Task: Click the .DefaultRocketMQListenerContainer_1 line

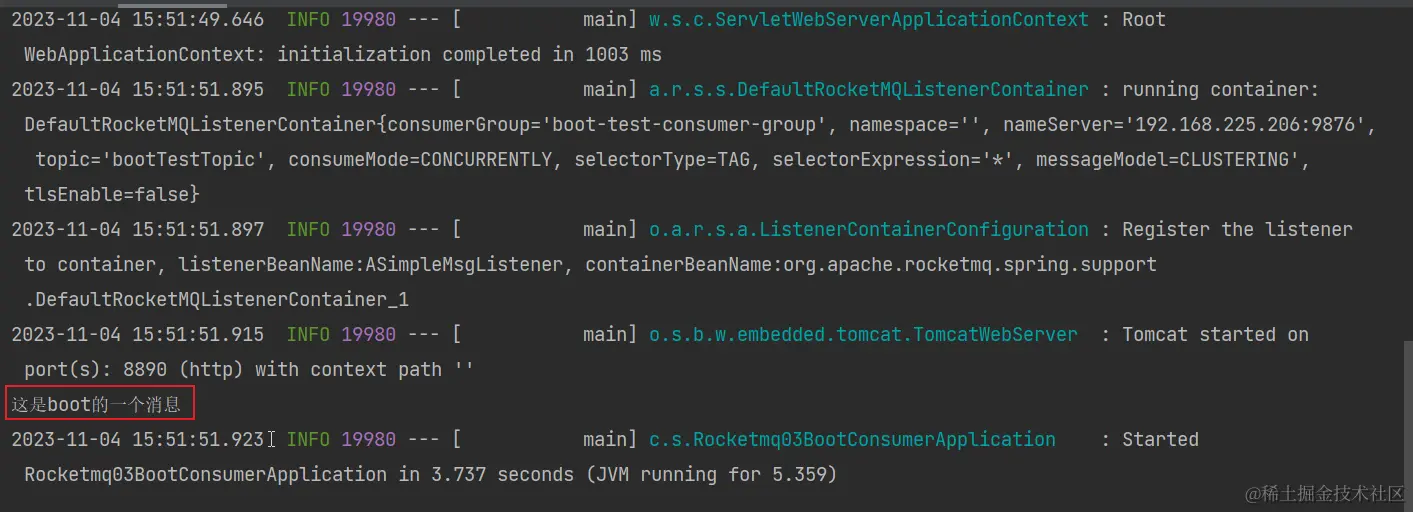Action: coord(217,299)
